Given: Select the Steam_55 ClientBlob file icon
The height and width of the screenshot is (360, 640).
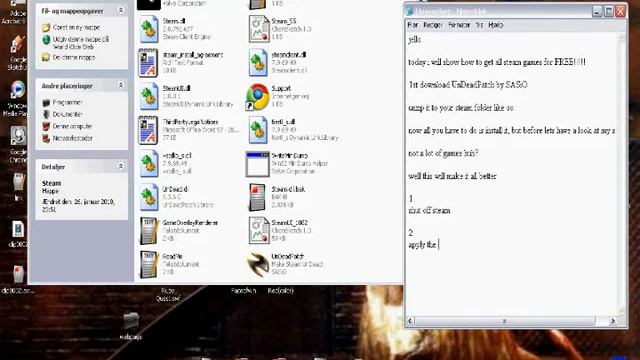Looking at the screenshot, I should click(x=258, y=29).
